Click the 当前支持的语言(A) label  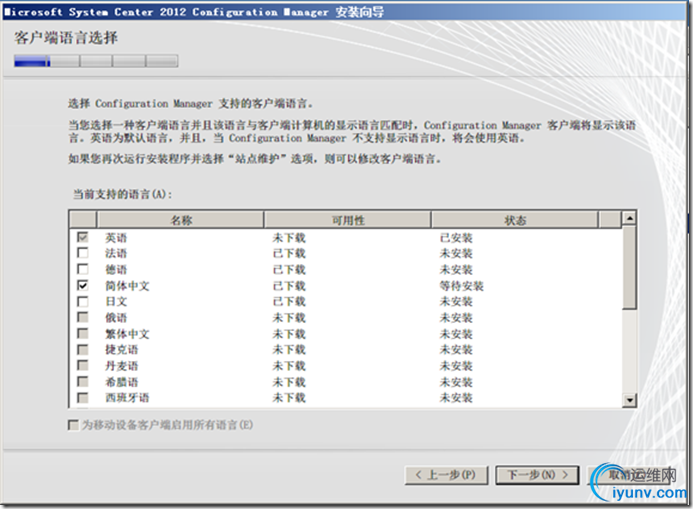pos(122,194)
